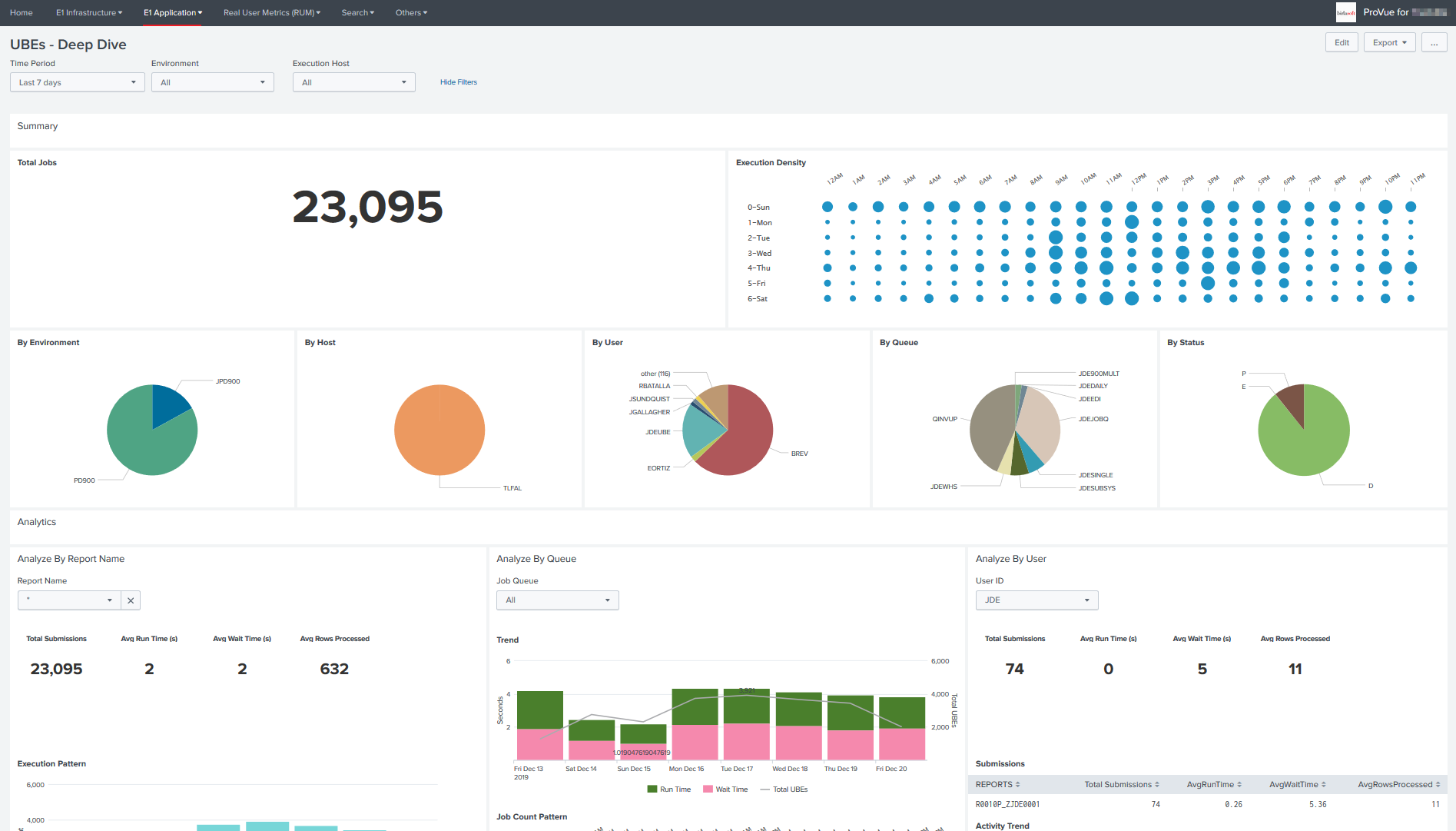The width and height of the screenshot is (1456, 831).
Task: Clear the Report Name filter with X
Action: pos(131,600)
